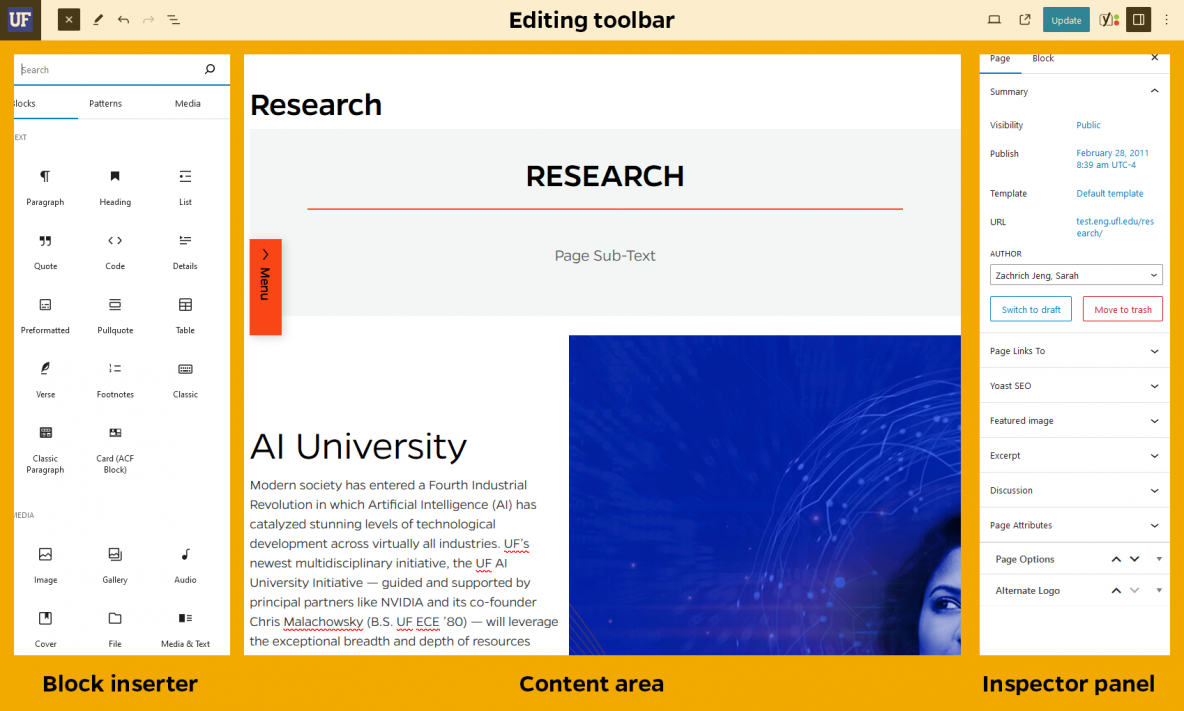Image resolution: width=1184 pixels, height=711 pixels.
Task: Expand the Discussion section
Action: [1074, 490]
